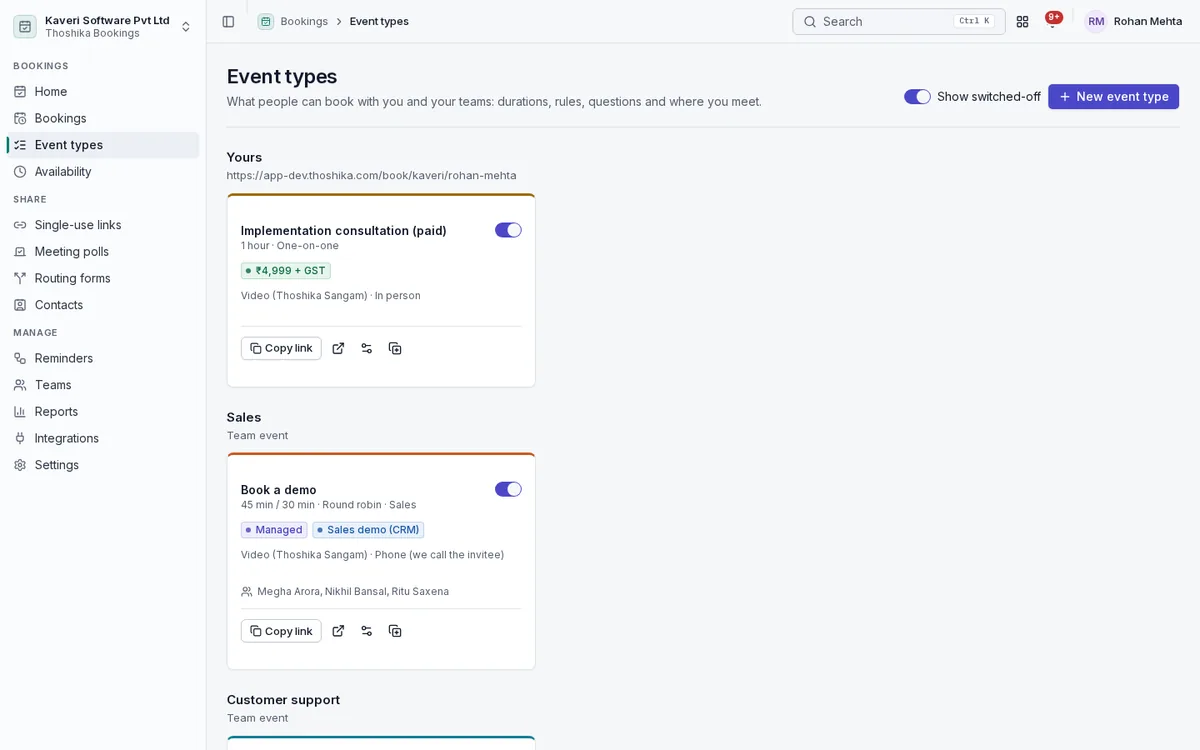Open settings sliders for Book a demo
This screenshot has height=750, width=1200.
coord(367,631)
